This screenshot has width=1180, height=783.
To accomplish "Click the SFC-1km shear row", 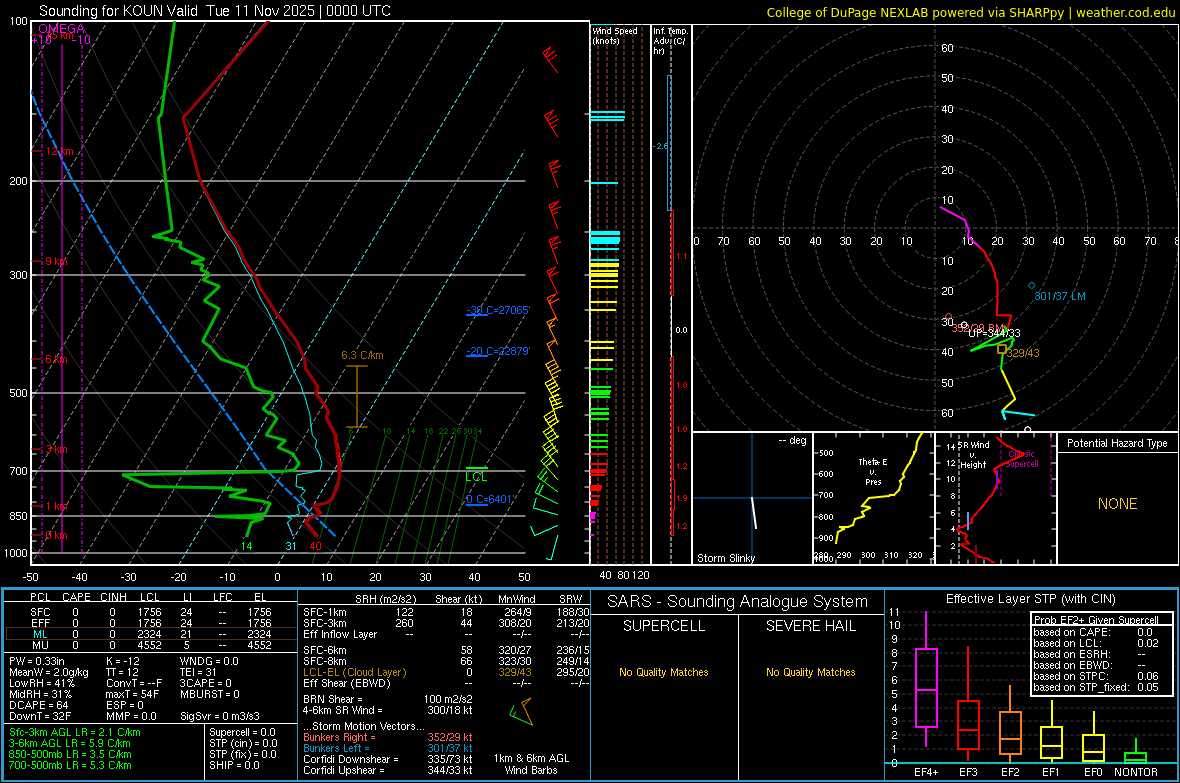I will (x=446, y=612).
